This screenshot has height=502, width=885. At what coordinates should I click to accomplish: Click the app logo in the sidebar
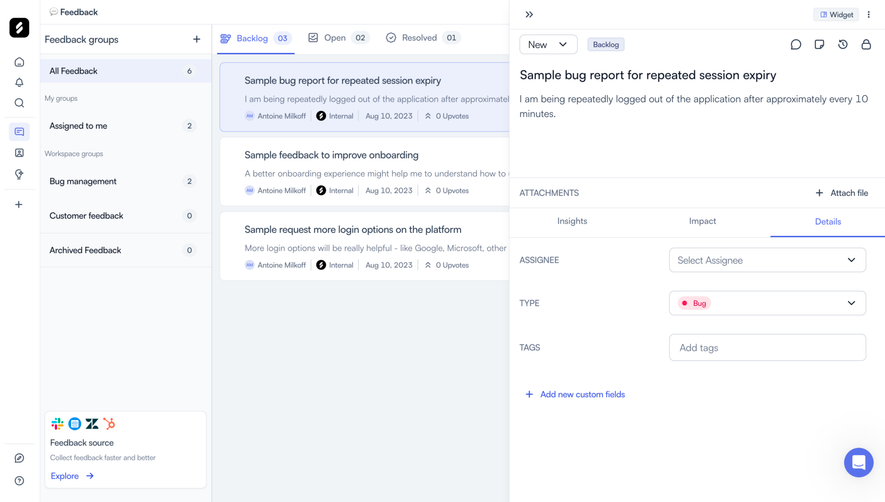coord(19,28)
